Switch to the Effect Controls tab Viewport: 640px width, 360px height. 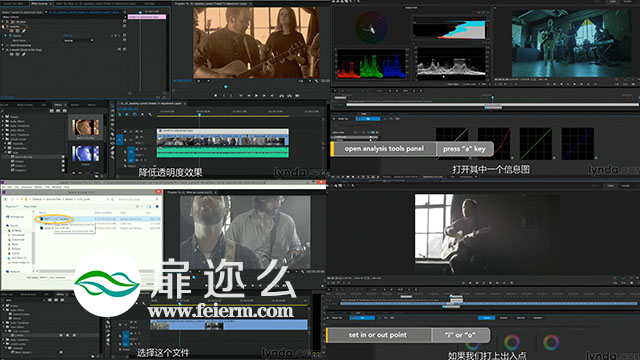pos(40,4)
